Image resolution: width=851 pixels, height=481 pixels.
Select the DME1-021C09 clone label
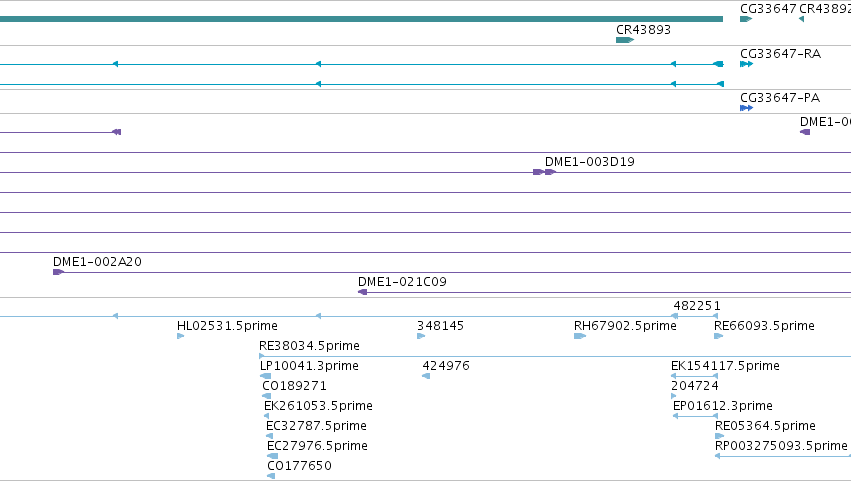pyautogui.click(x=402, y=282)
